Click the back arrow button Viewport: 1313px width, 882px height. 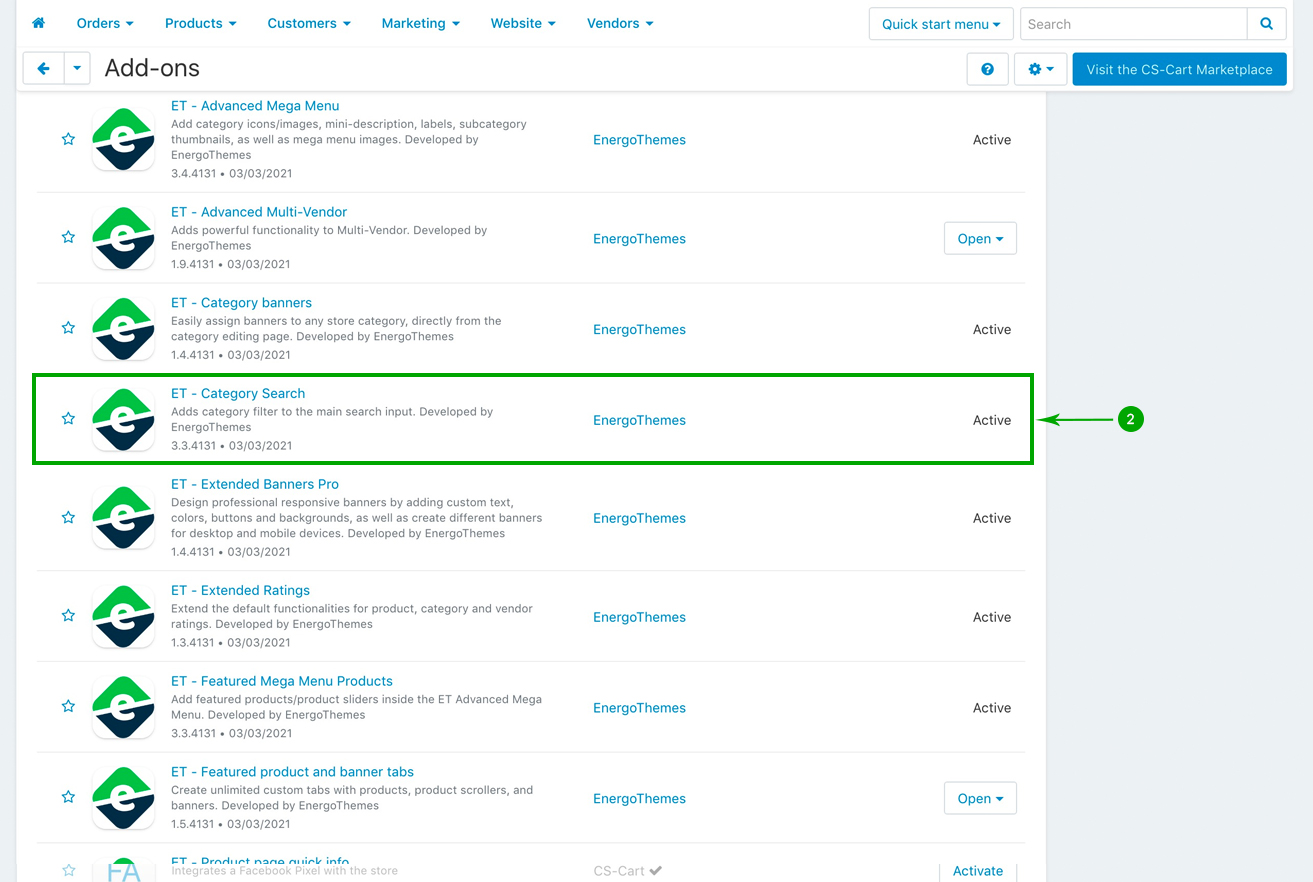click(x=43, y=69)
